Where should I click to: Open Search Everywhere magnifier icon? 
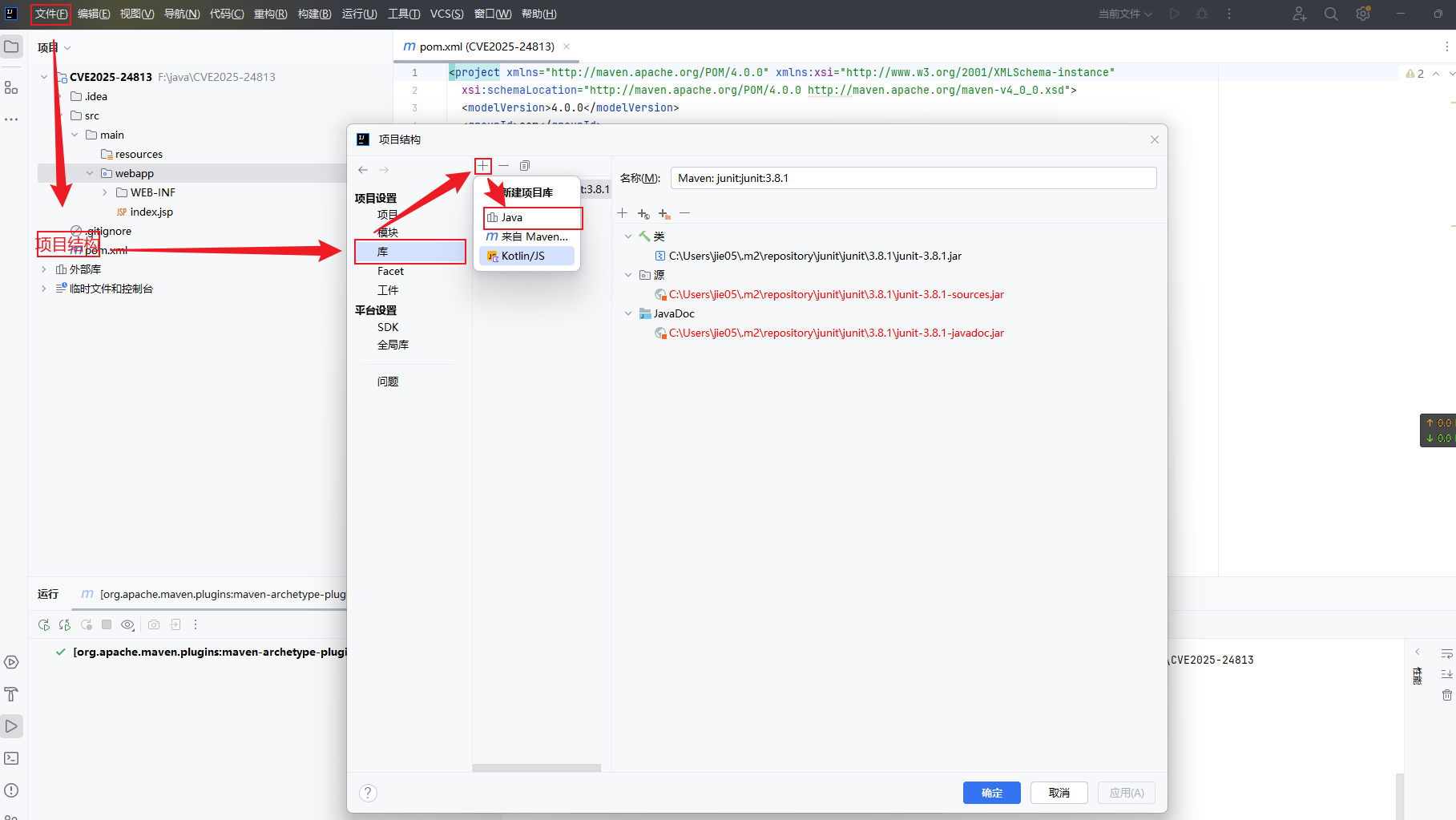1331,14
